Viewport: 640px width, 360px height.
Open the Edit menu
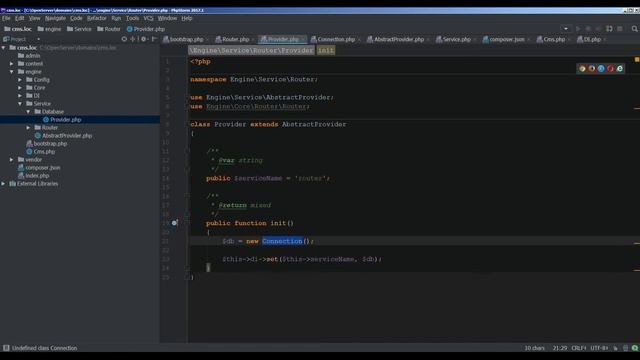(20, 18)
